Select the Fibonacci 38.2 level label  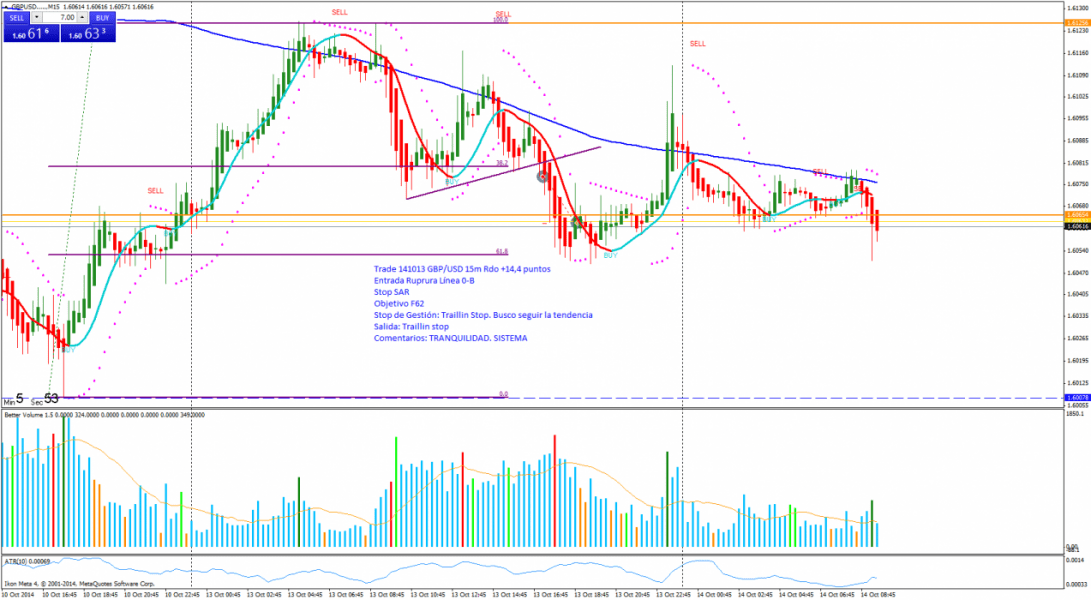coord(502,163)
